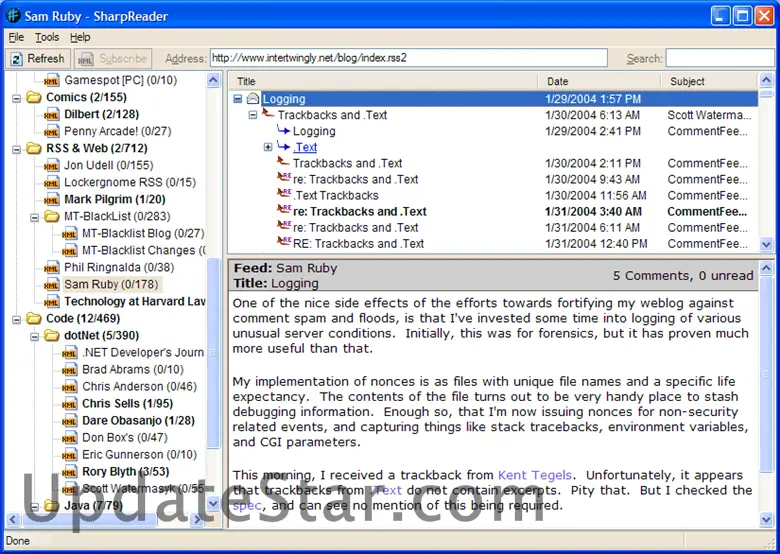Collapse the Logging thread in the list
780x554 pixels.
point(238,99)
